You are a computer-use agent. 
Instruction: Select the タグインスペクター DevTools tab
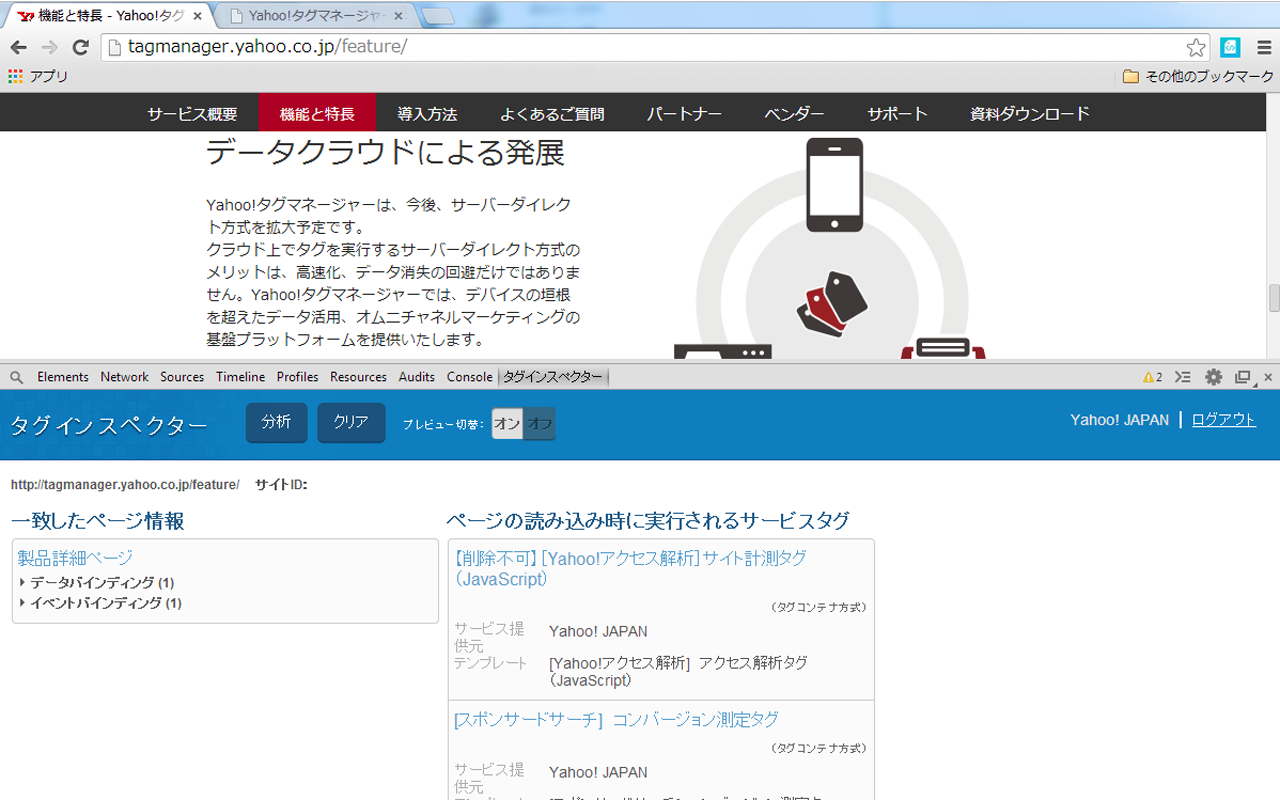point(553,377)
